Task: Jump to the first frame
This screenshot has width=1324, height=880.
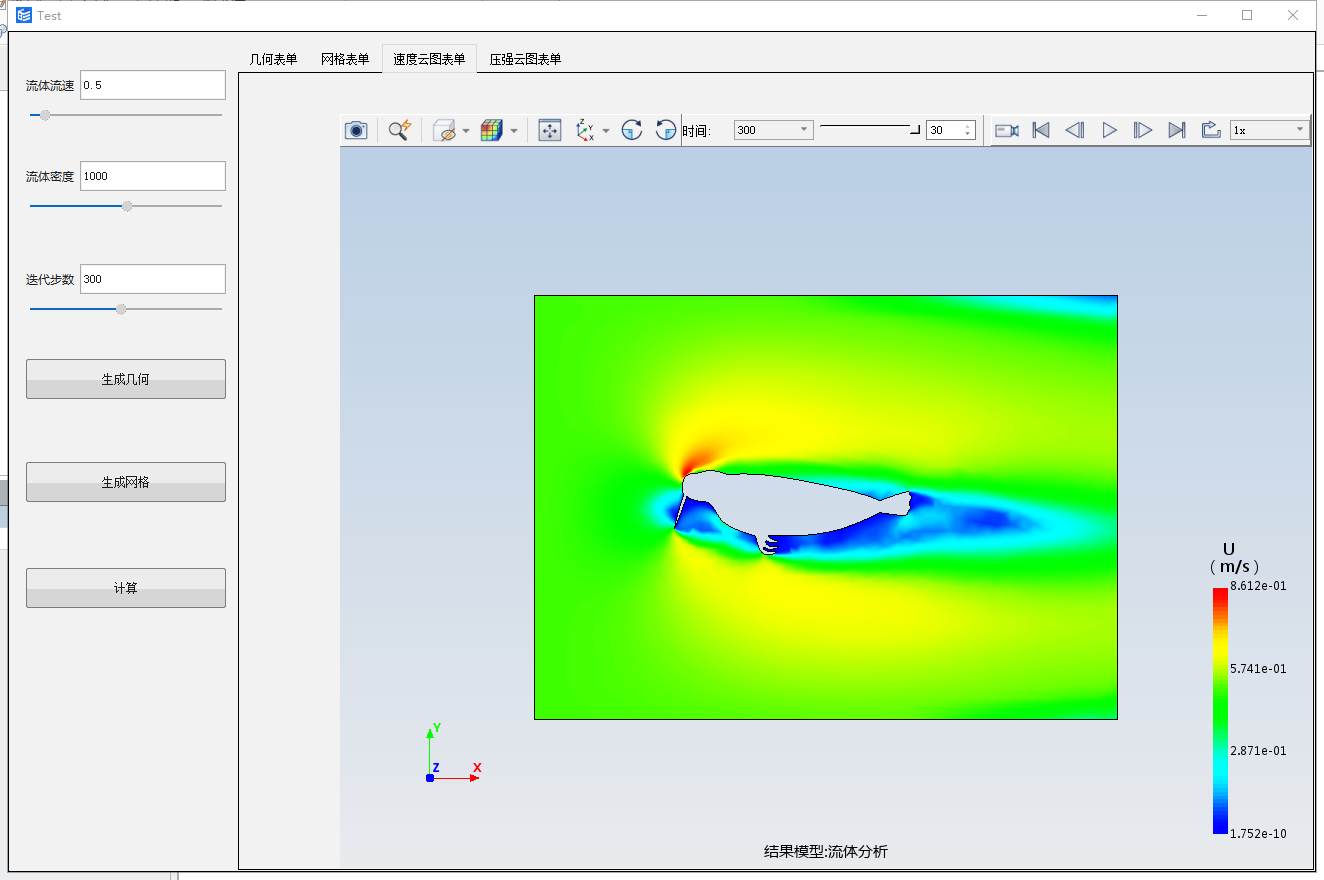Action: 1041,130
